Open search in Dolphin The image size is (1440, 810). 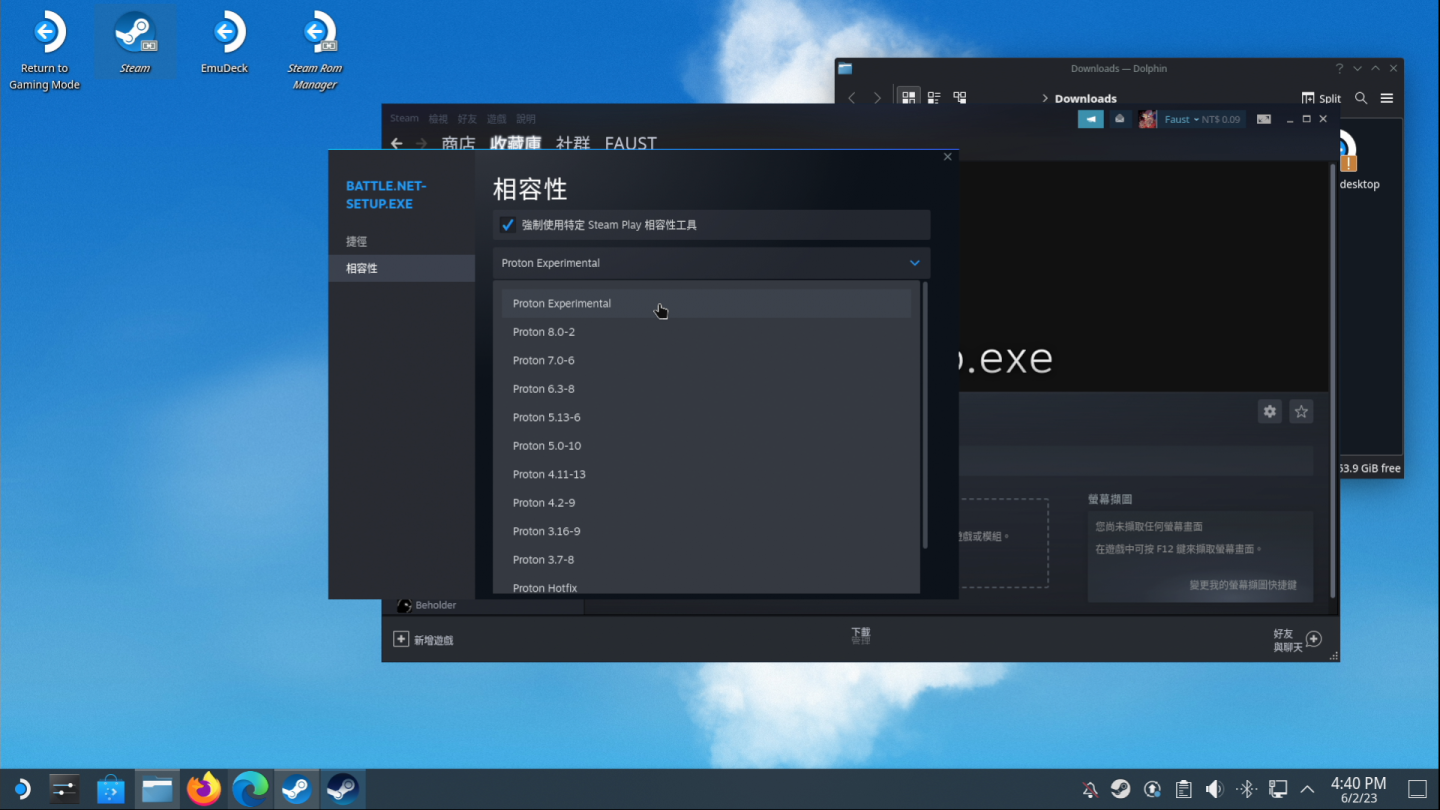(x=1361, y=98)
